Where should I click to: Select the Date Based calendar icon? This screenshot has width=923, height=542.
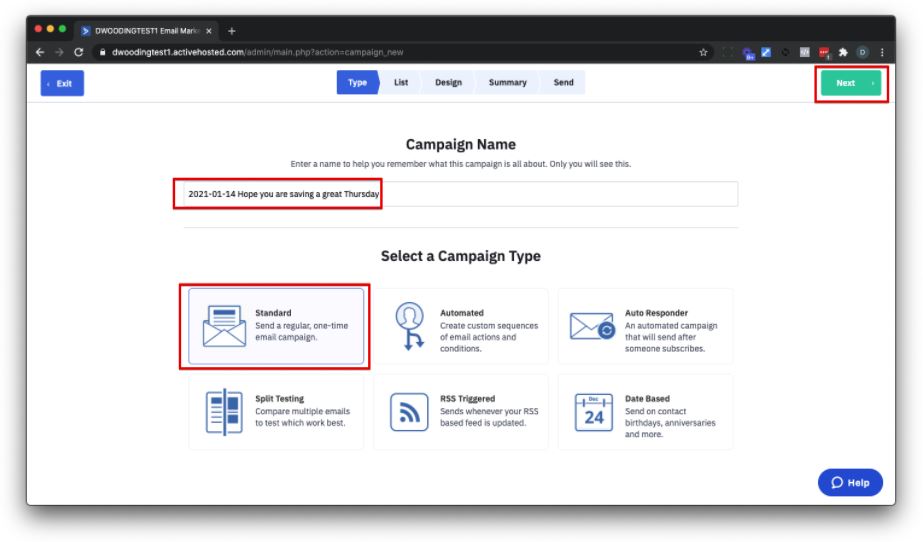click(x=593, y=411)
